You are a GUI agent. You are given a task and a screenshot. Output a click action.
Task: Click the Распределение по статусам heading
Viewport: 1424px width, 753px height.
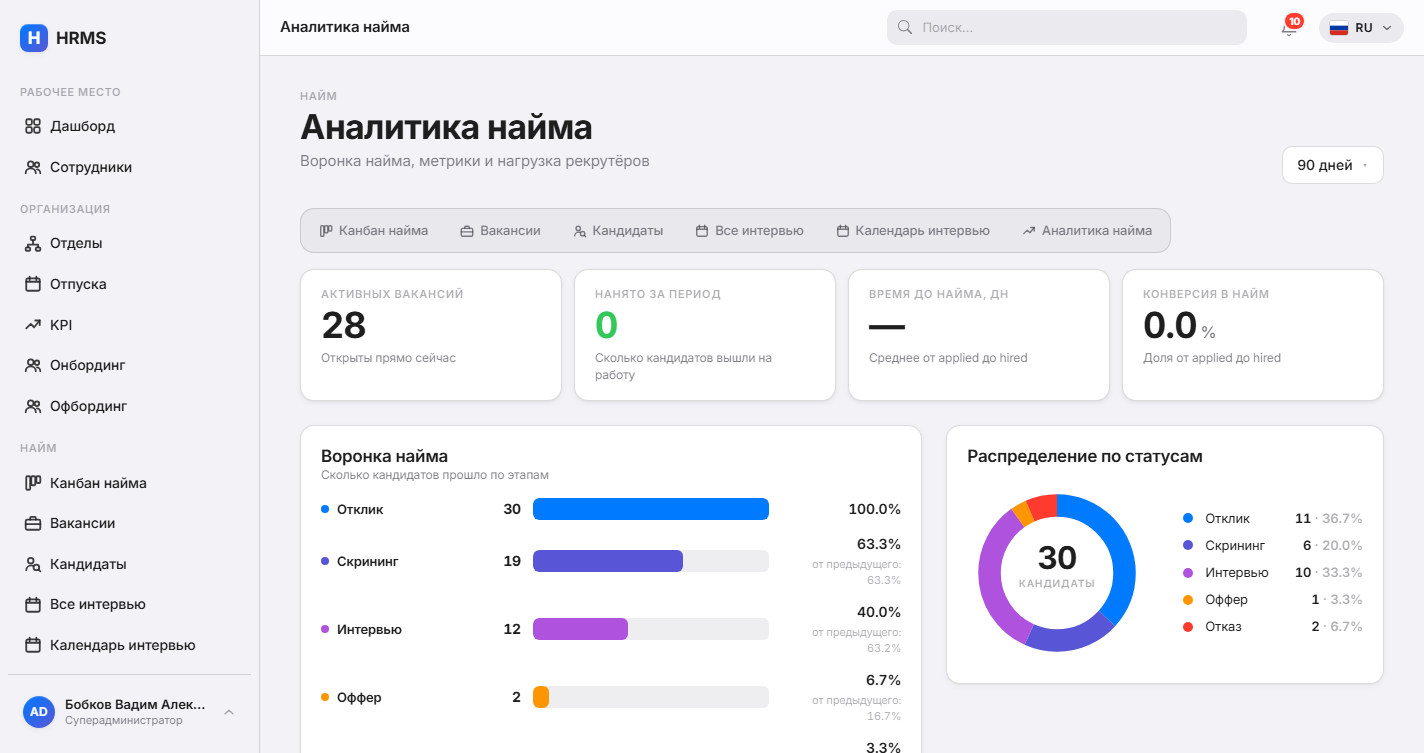point(1085,456)
